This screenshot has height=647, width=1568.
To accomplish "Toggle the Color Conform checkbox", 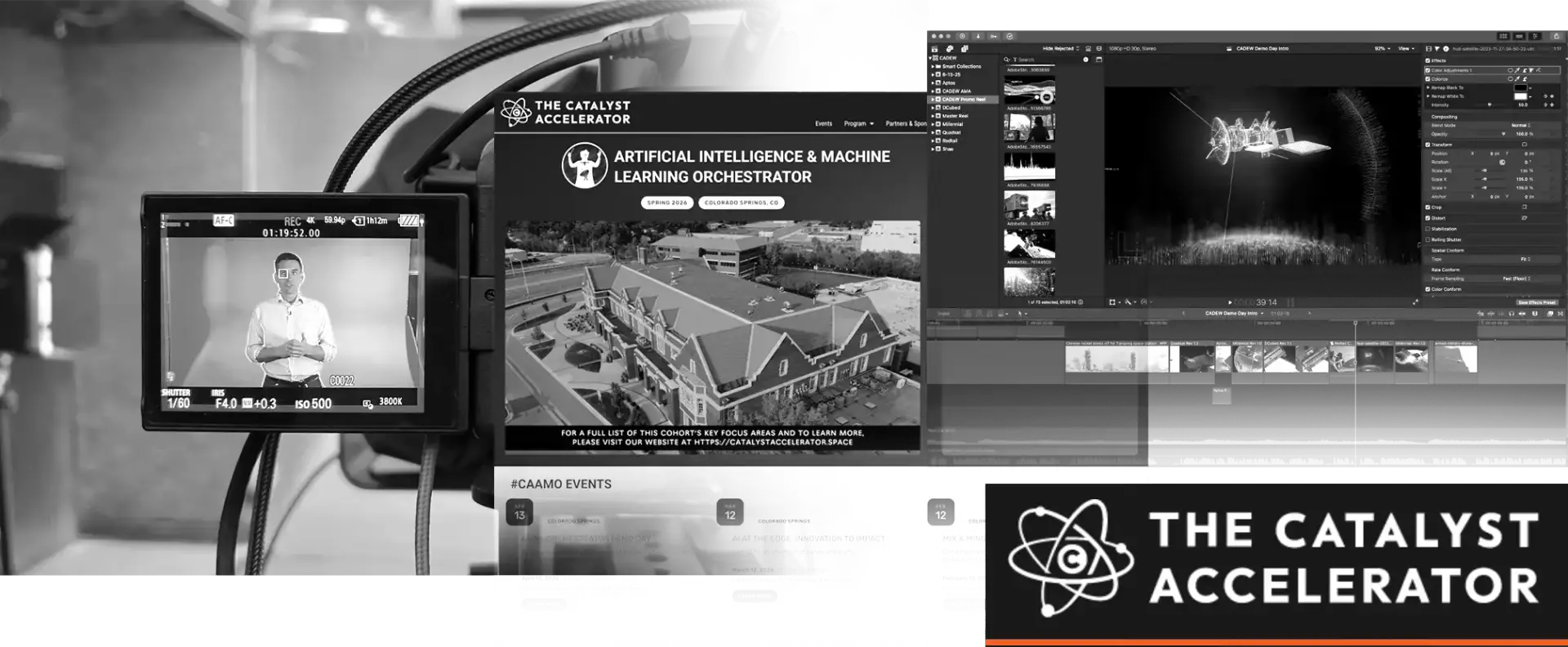I will click(x=1428, y=289).
